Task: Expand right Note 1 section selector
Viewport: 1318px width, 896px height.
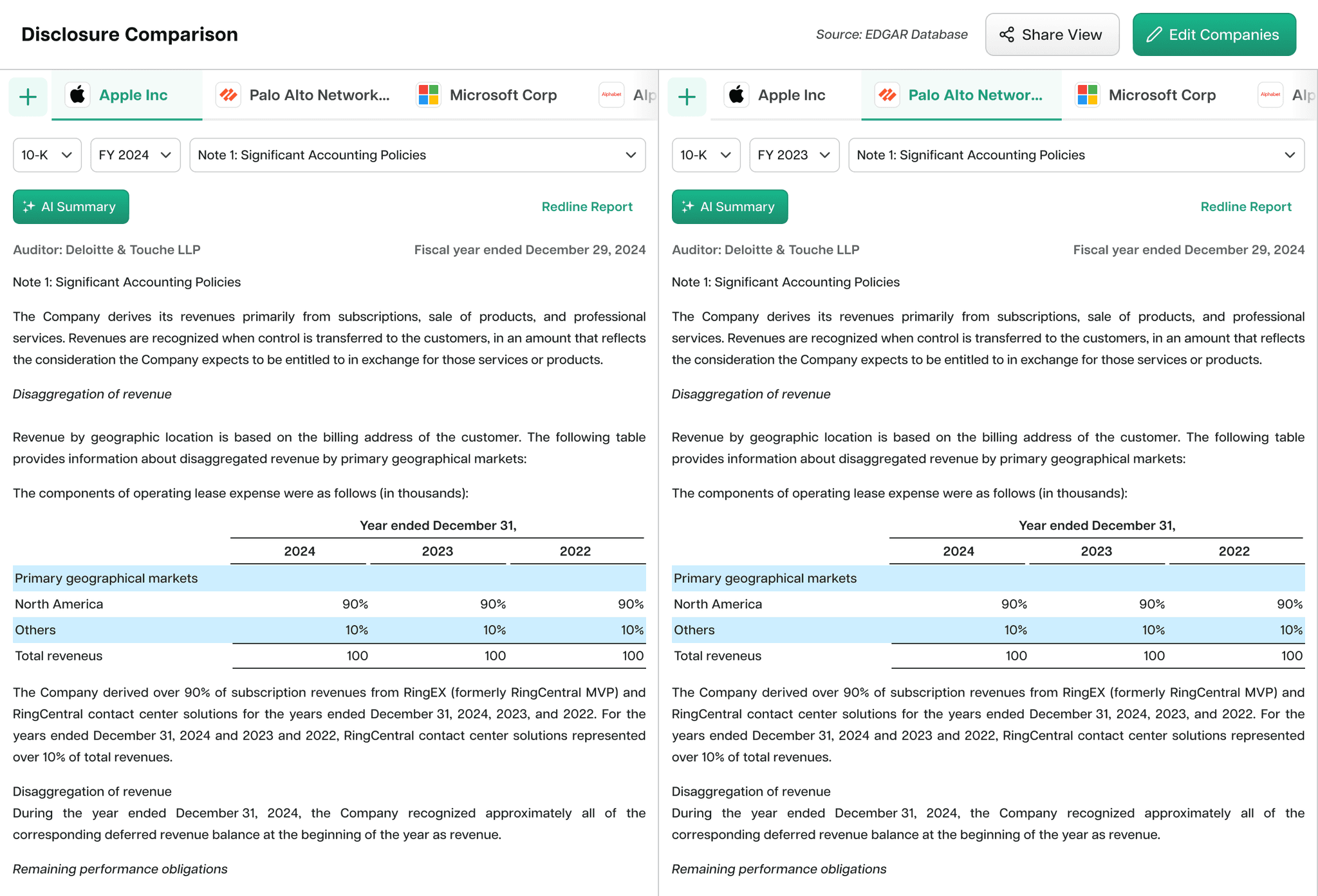Action: click(x=1076, y=155)
